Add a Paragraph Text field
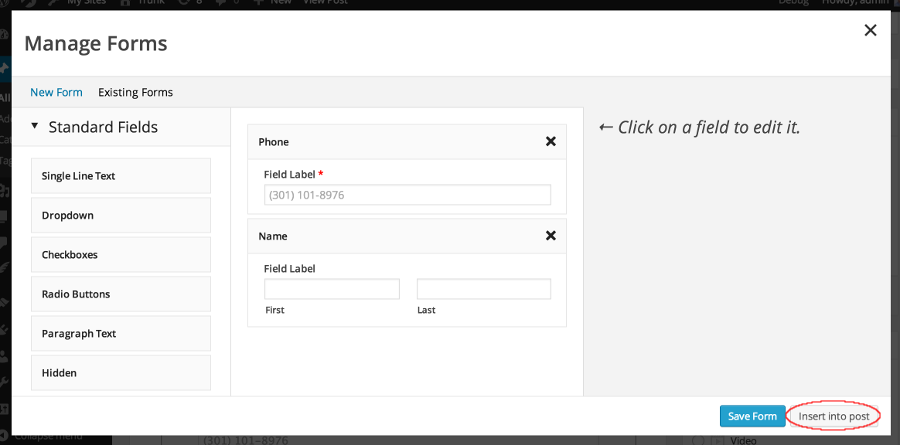The width and height of the screenshot is (900, 445). [x=121, y=333]
